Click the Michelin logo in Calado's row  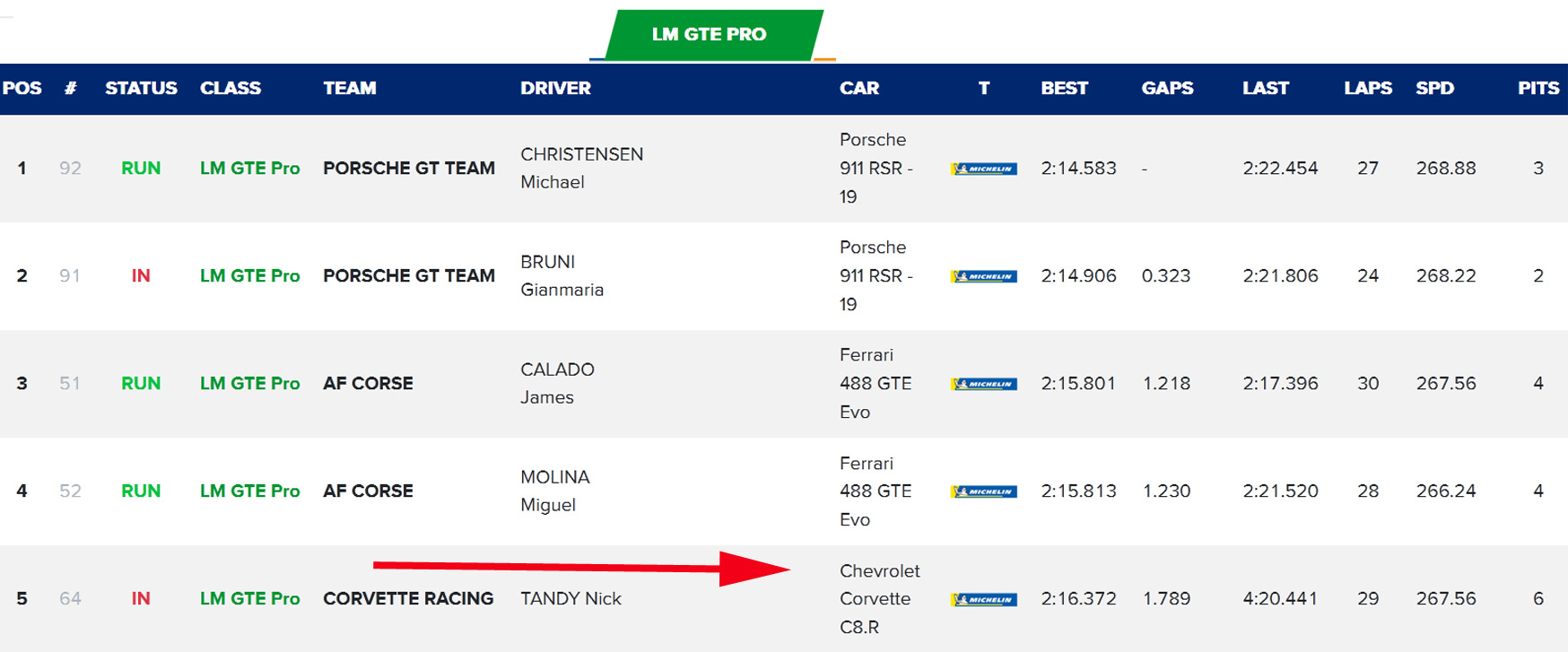point(984,384)
